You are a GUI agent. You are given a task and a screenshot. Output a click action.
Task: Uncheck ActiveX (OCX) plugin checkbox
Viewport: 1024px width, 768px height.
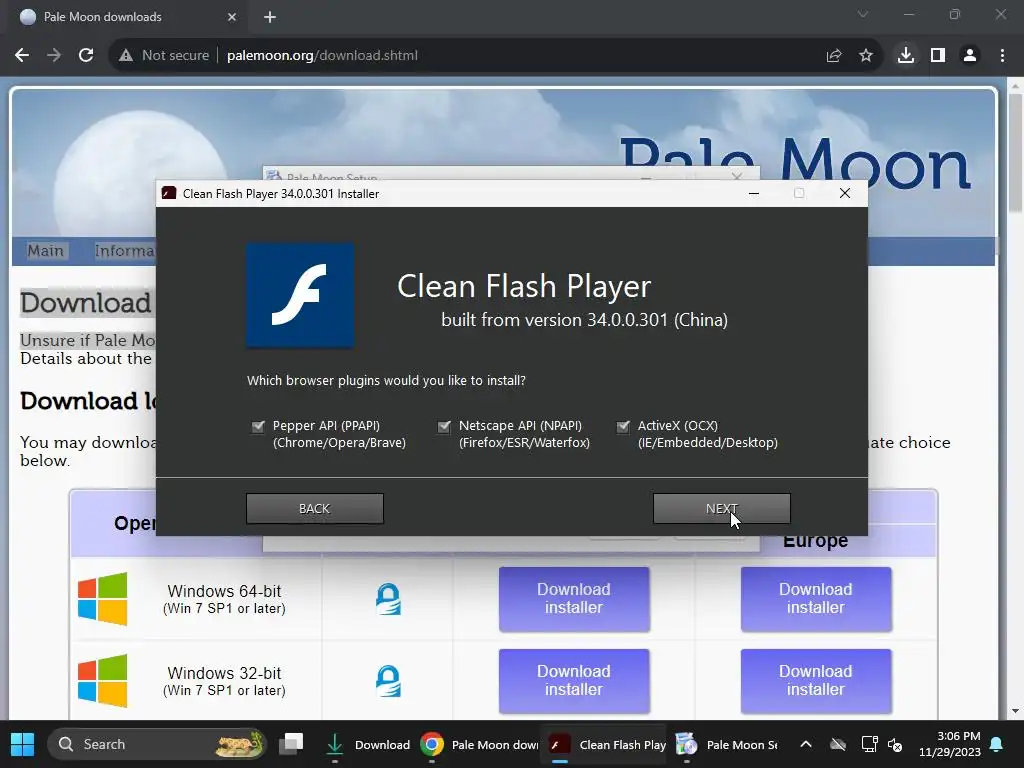point(623,426)
